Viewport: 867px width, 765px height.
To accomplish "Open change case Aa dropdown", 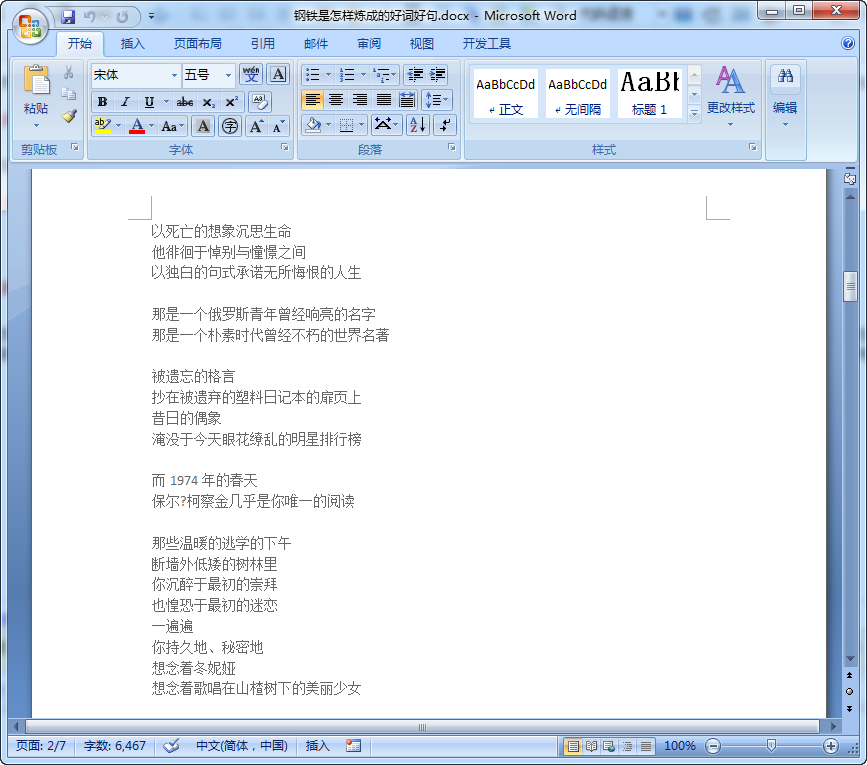I will point(173,126).
